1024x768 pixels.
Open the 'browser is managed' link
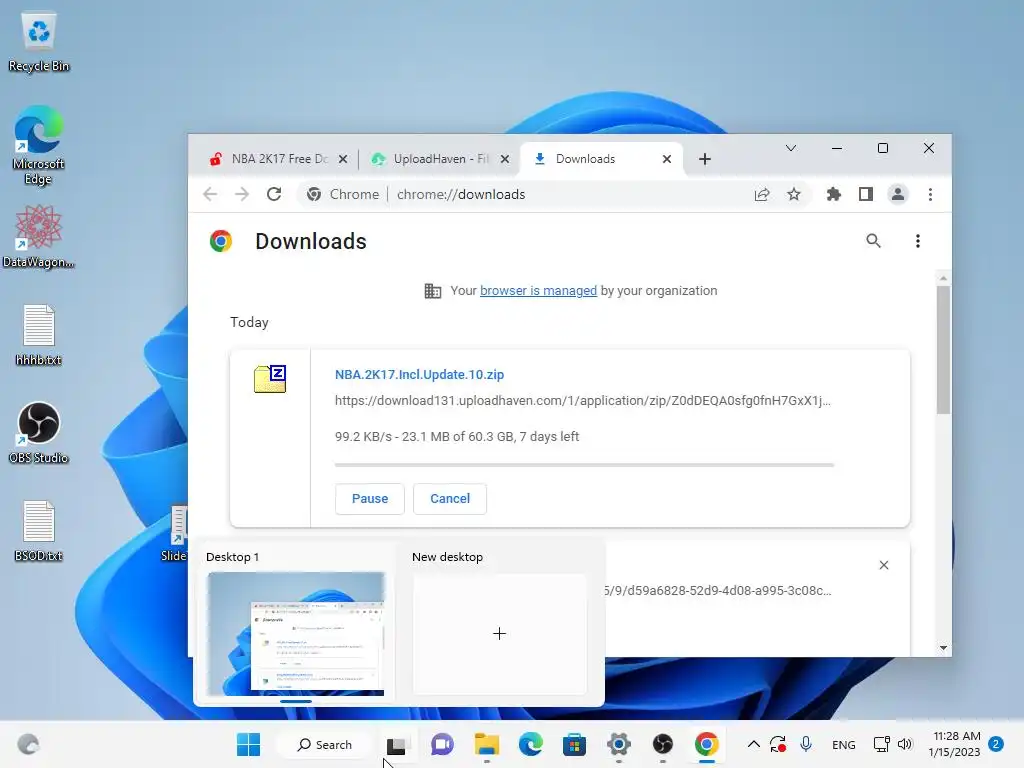coord(538,291)
